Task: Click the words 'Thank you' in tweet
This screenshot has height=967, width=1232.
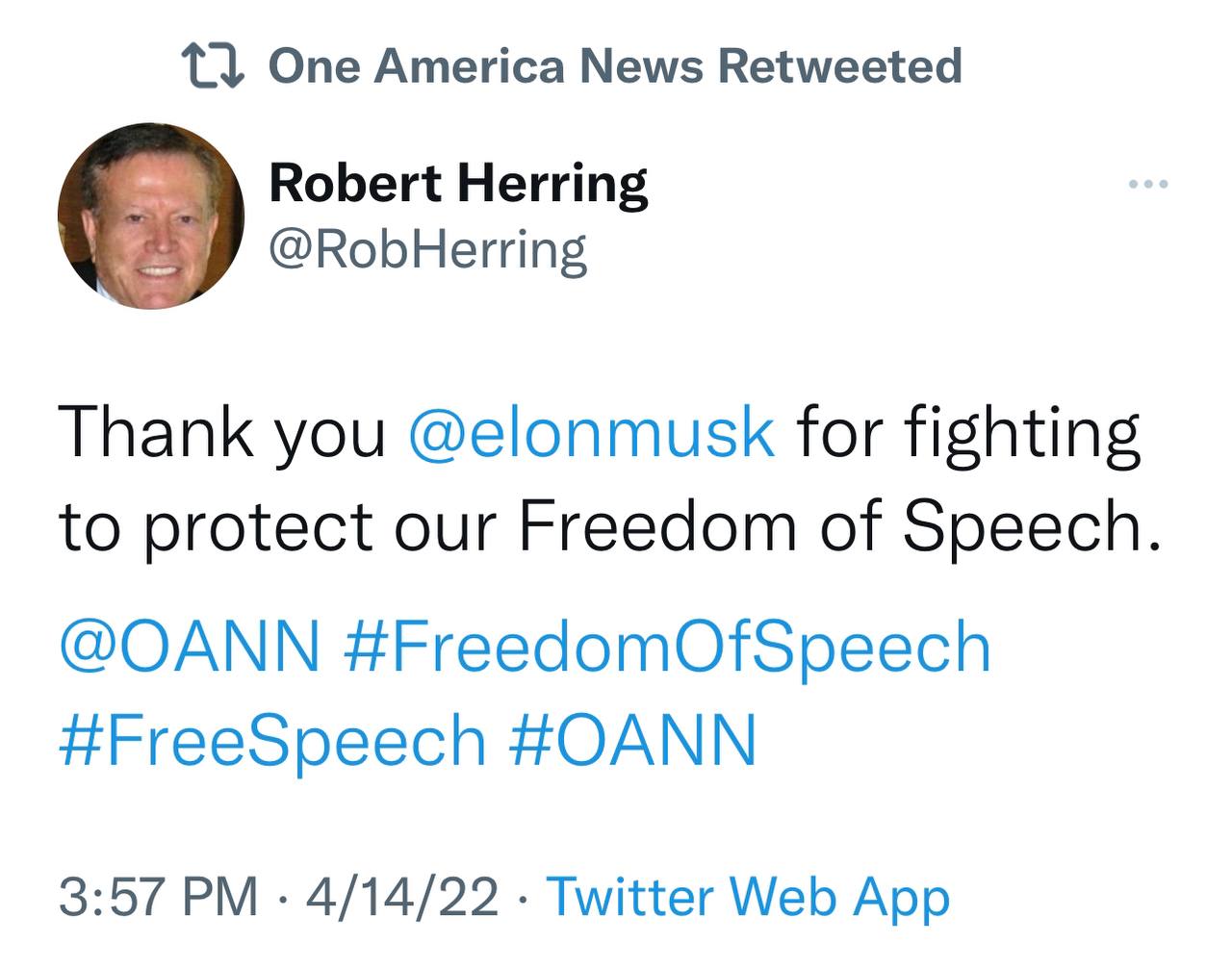Action: coord(221,432)
